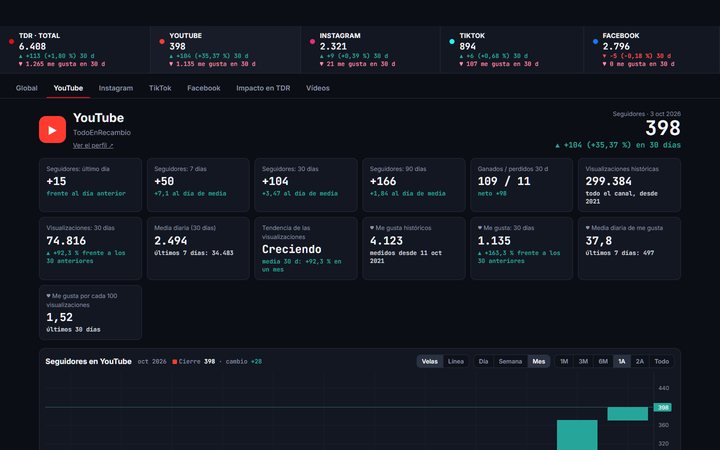Click the red dot beside TDR · TOTAL
Screen dimensions: 720x450
click(x=11, y=41)
